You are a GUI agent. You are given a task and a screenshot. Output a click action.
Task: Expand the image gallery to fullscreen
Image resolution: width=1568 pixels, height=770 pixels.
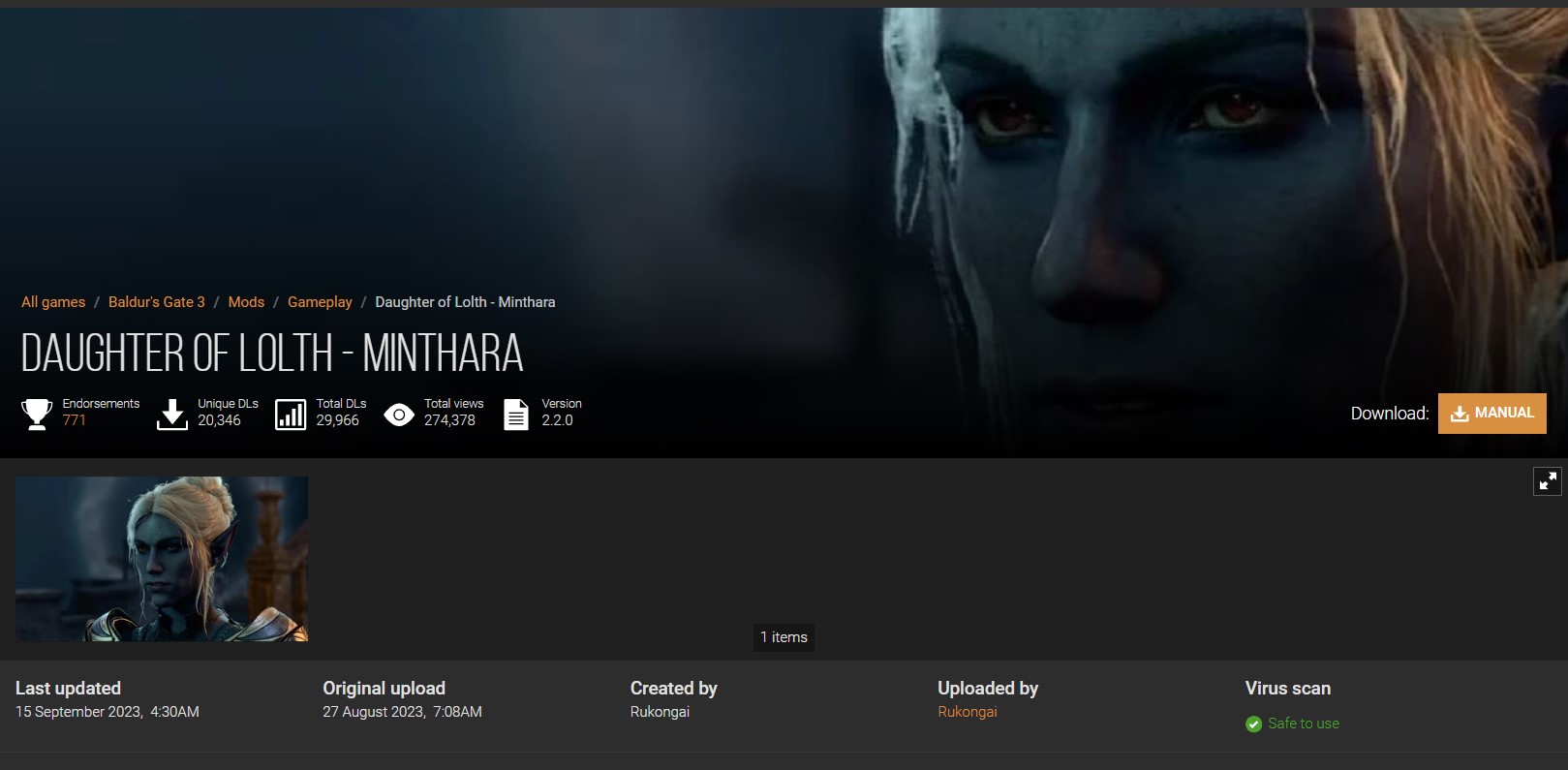pos(1548,480)
